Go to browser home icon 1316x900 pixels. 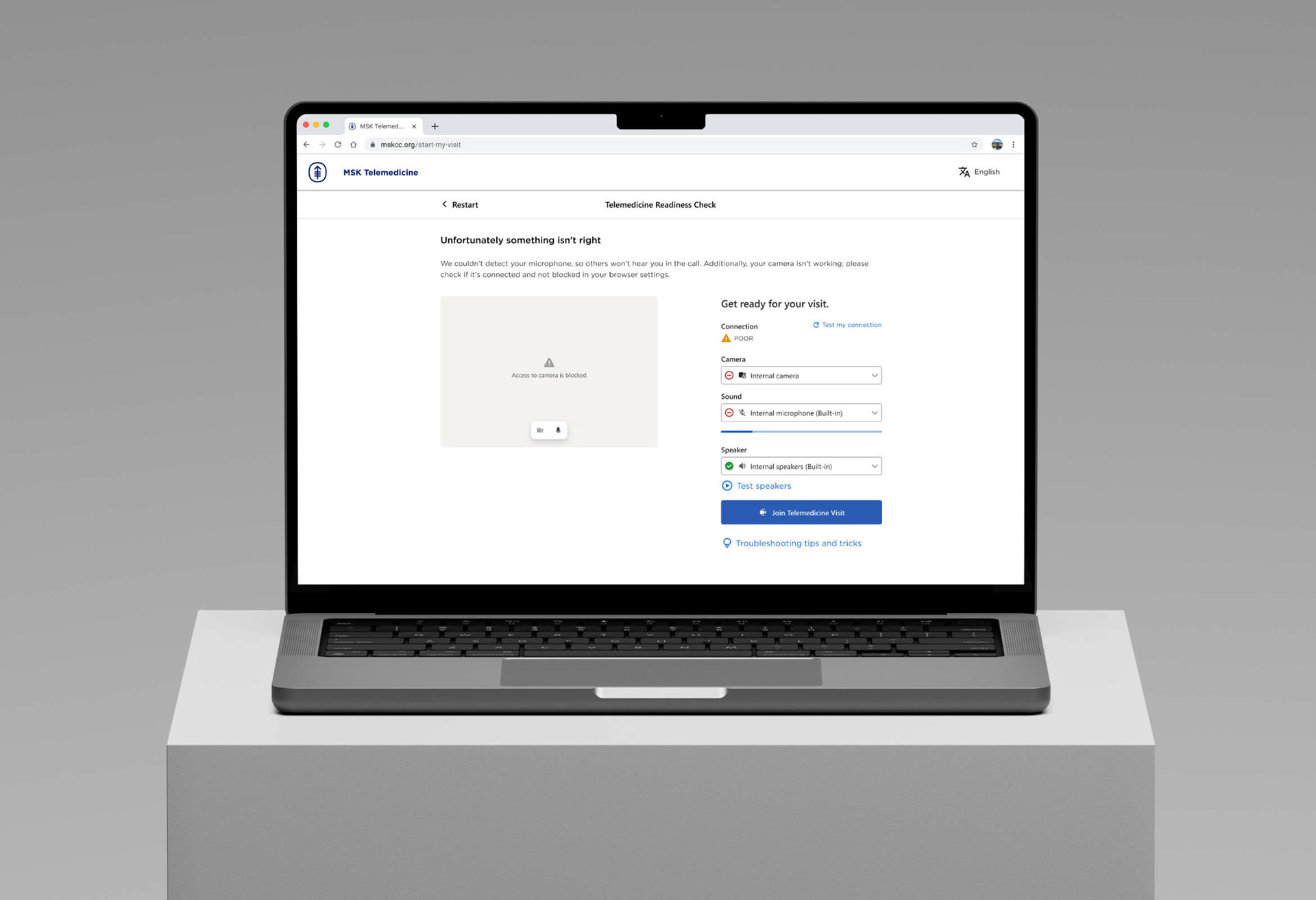pyautogui.click(x=354, y=145)
